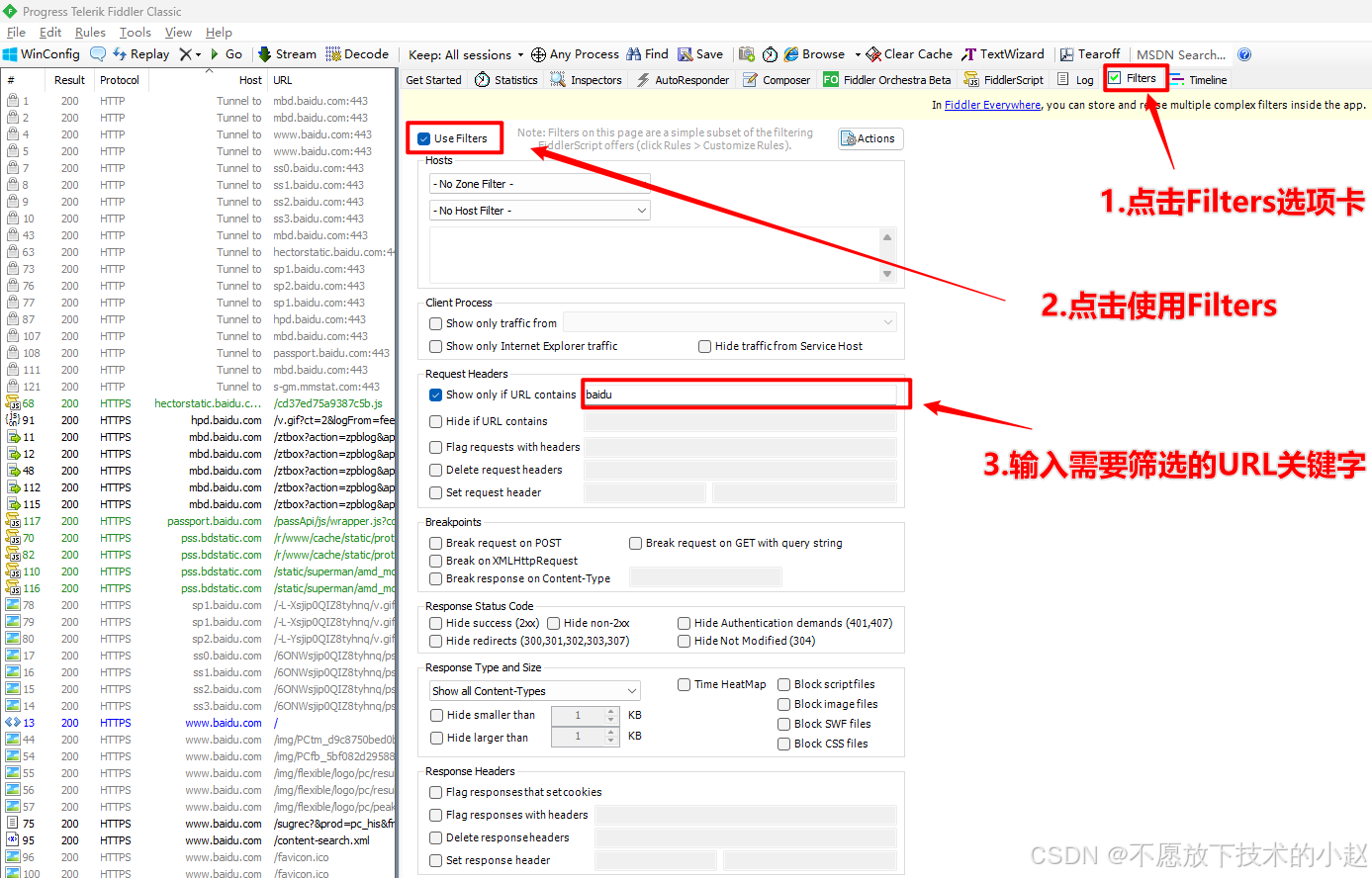Viewport: 1372px width, 878px height.
Task: Sort sessions by Protocol column header
Action: click(120, 80)
